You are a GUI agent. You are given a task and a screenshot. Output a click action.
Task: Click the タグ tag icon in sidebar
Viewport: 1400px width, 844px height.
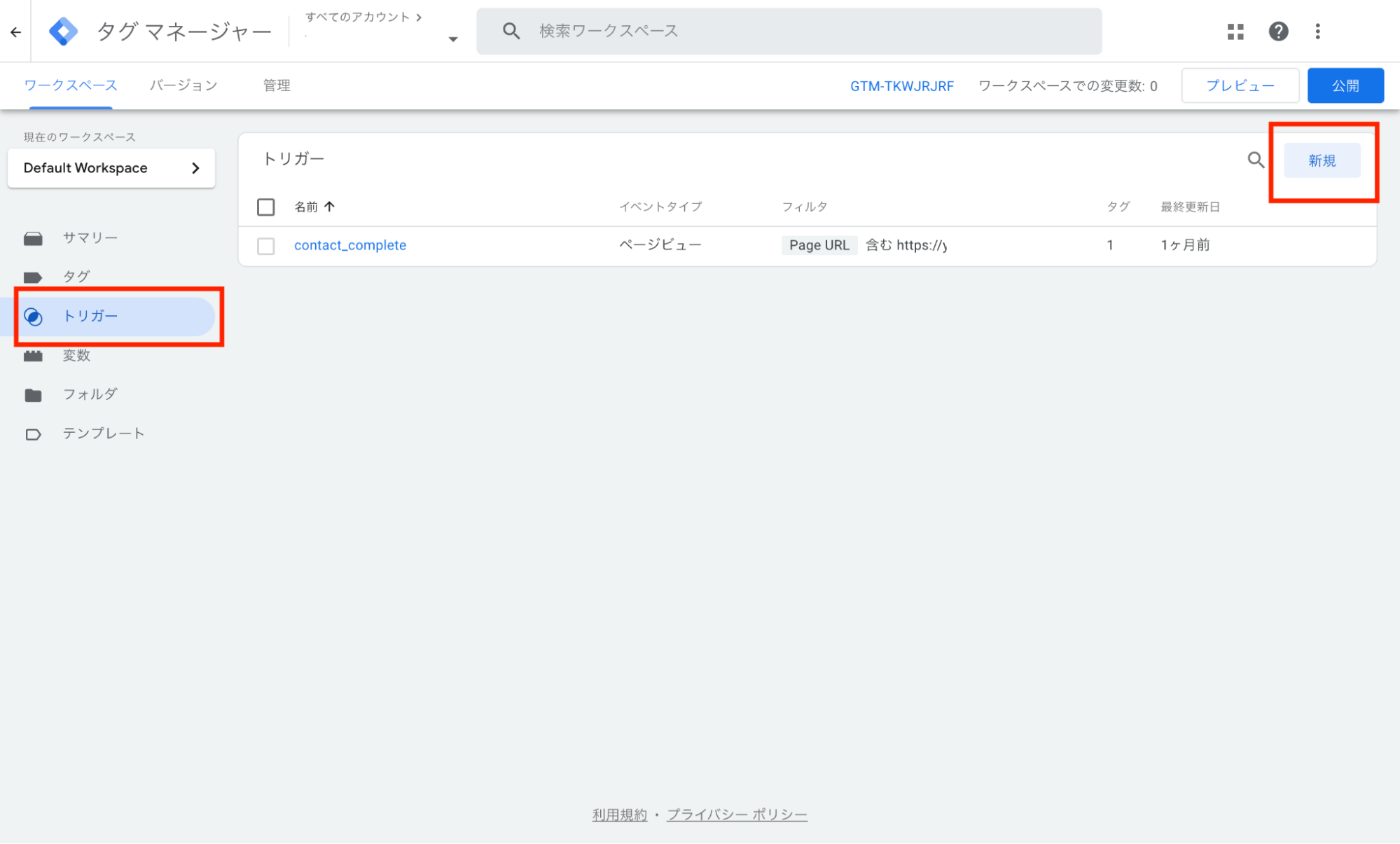(33, 277)
